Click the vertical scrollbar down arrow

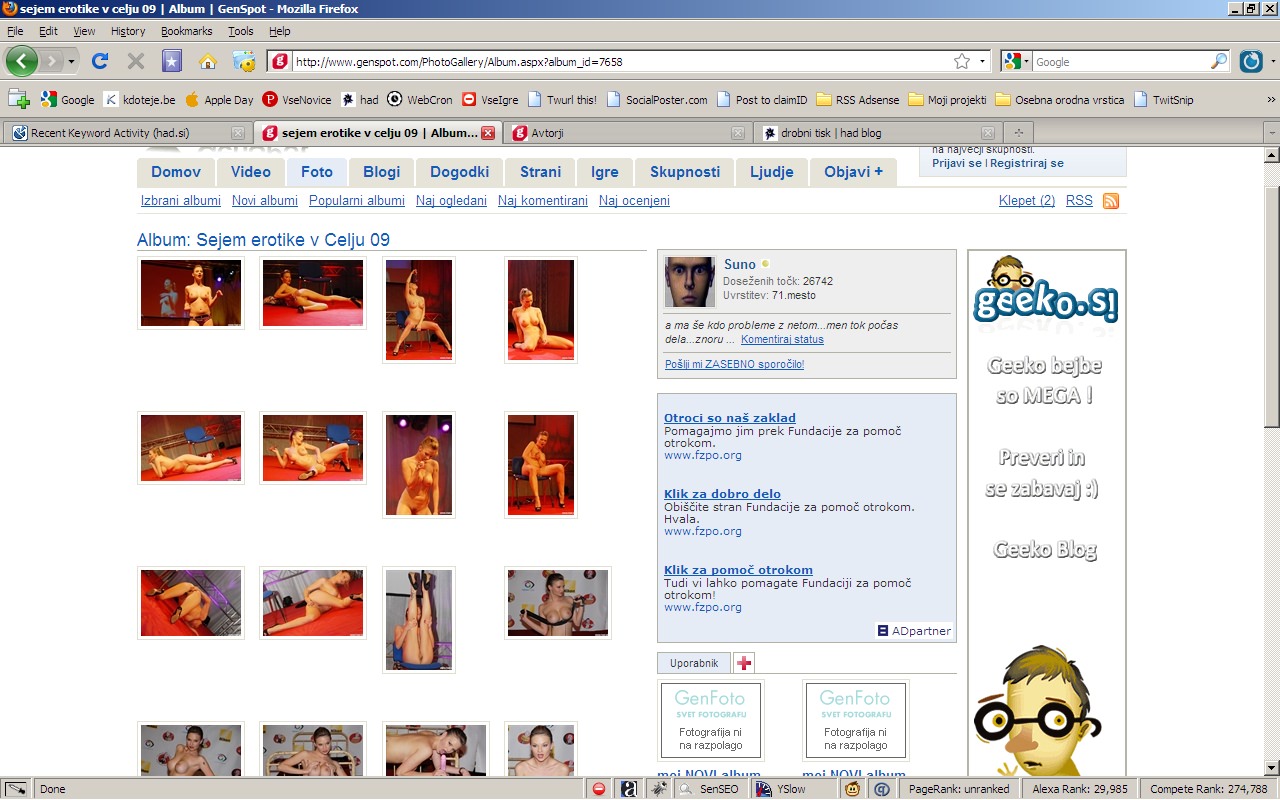tap(1271, 767)
